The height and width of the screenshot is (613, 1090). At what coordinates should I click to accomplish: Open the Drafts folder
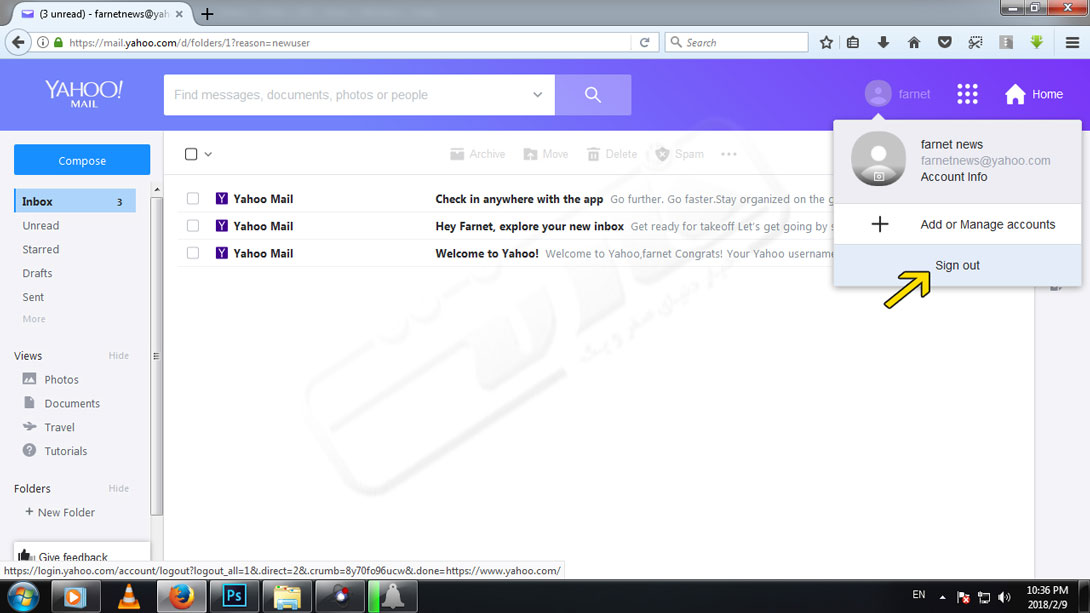coord(37,273)
